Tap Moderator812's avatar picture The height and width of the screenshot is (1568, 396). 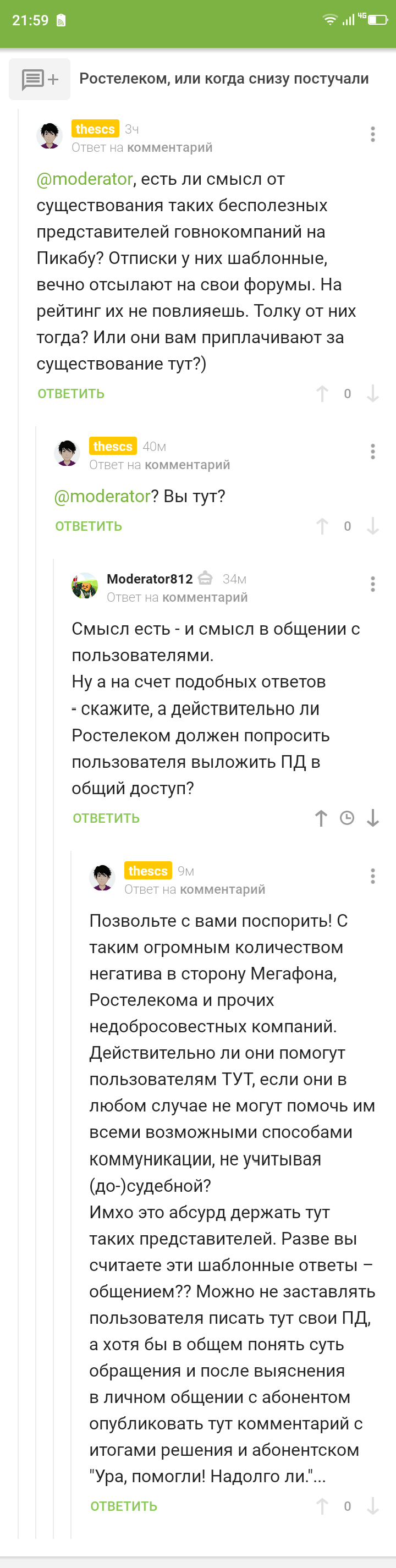85,586
